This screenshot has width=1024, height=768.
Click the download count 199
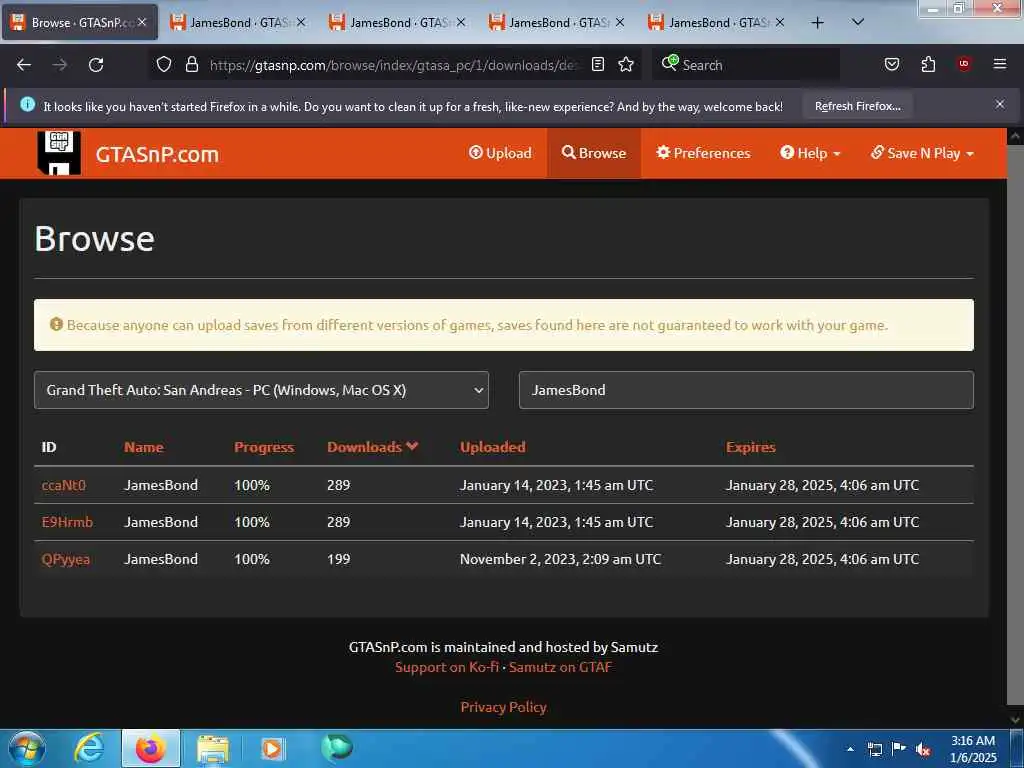pos(338,559)
